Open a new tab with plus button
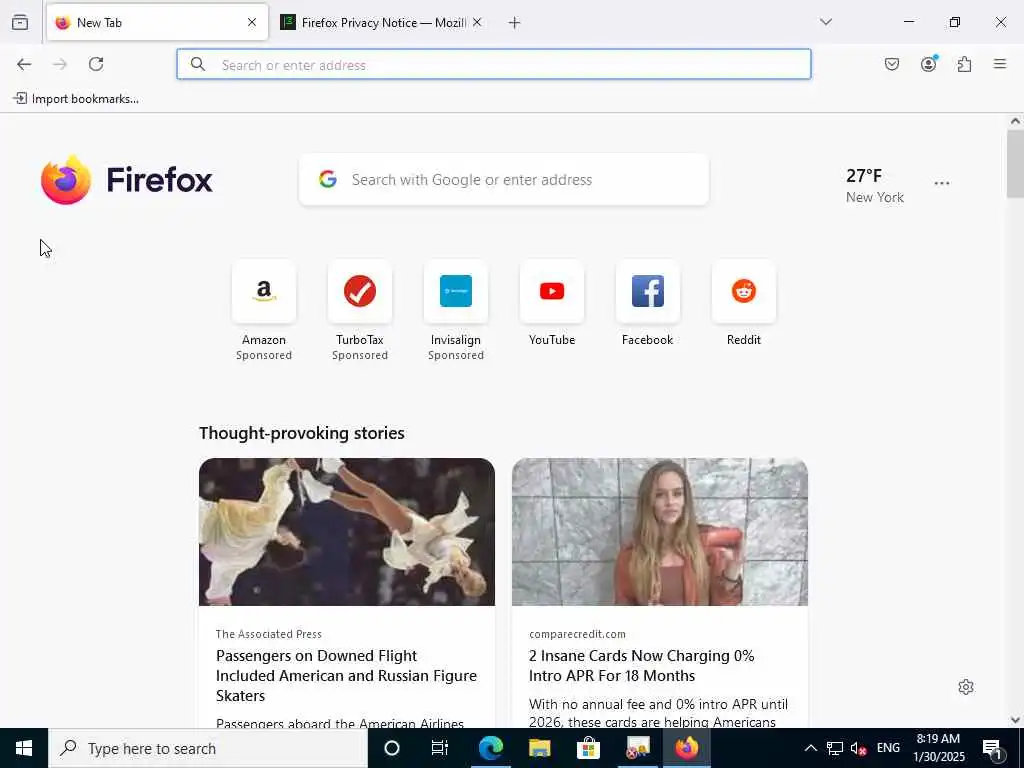Viewport: 1024px width, 768px height. point(514,23)
